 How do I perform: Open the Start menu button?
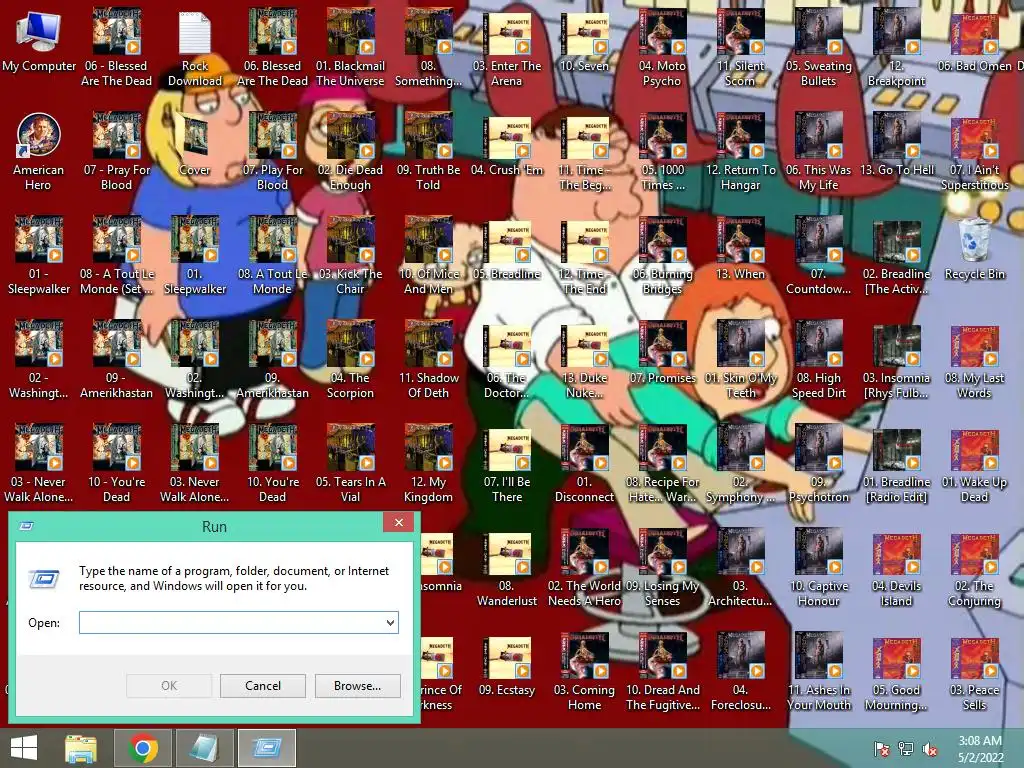coord(24,748)
